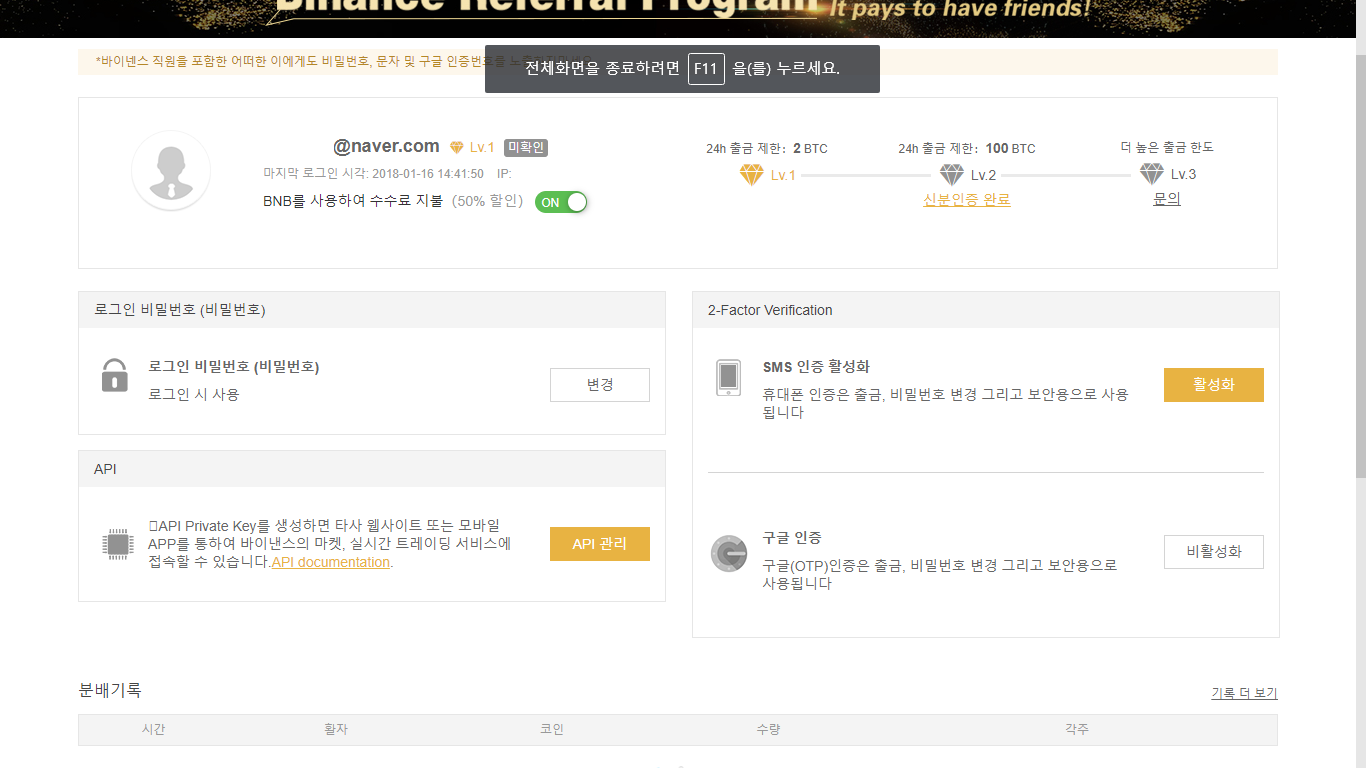Click the 미확인 unverified badge
The image size is (1366, 768).
coord(526,148)
